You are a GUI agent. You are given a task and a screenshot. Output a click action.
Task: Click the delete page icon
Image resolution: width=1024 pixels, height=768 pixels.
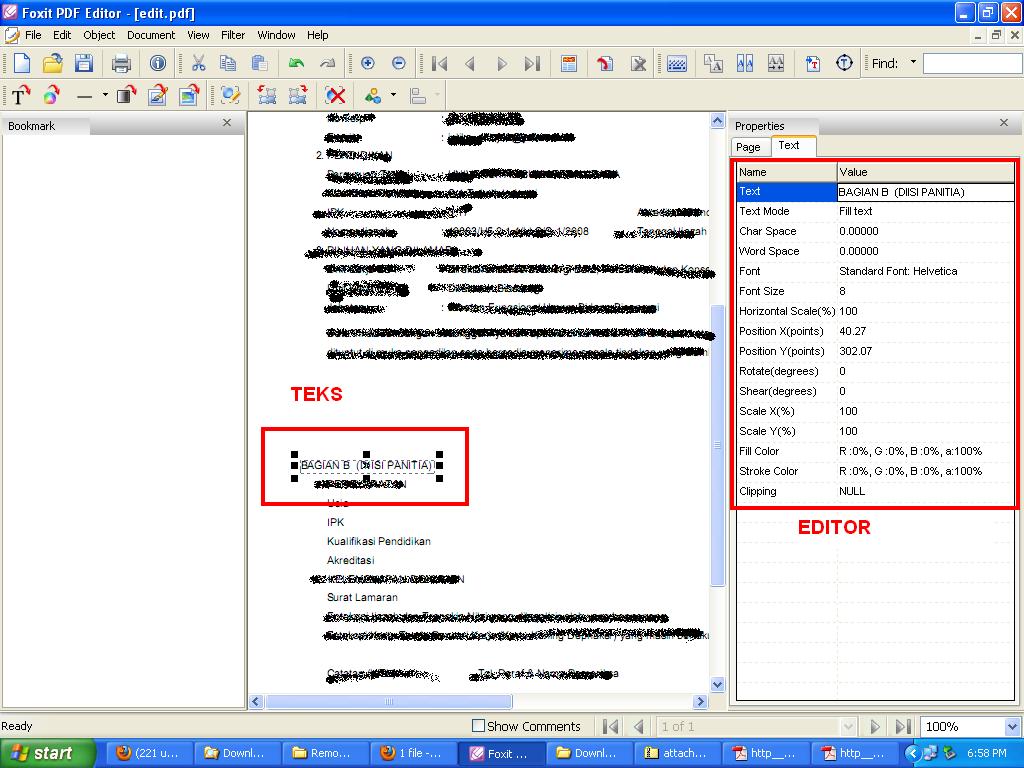pos(638,63)
